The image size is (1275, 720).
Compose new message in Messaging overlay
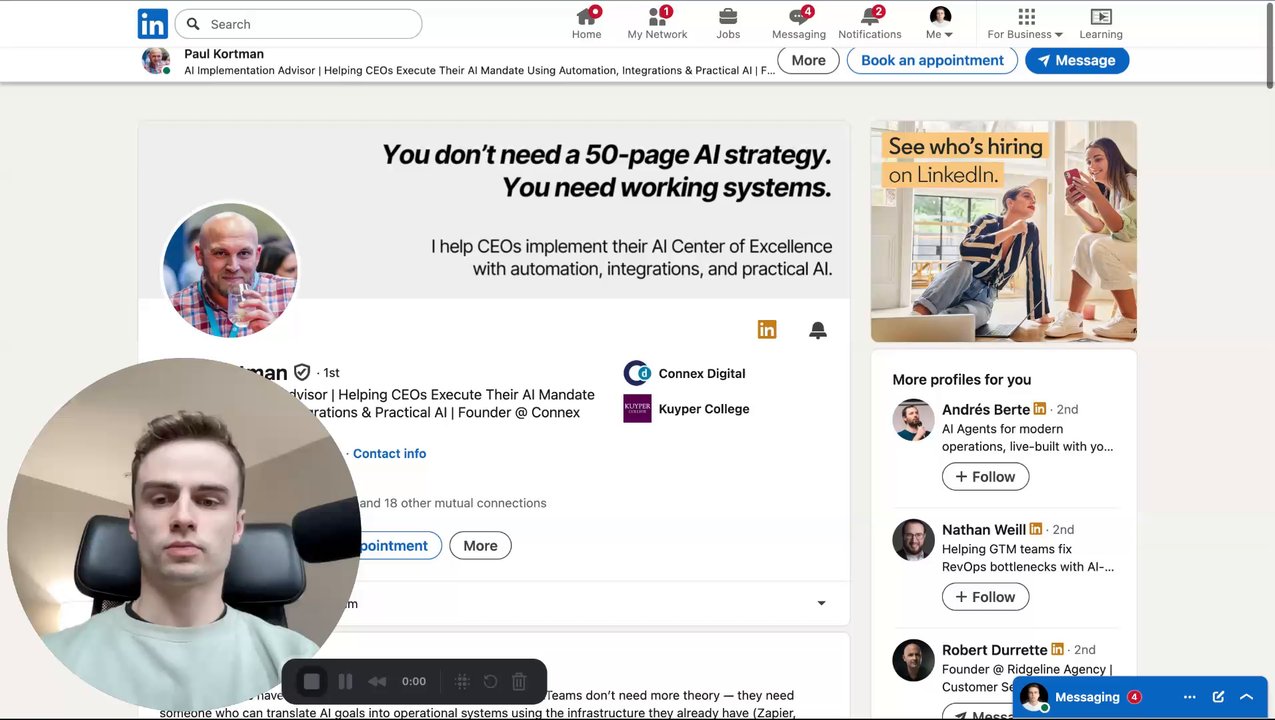point(1218,697)
